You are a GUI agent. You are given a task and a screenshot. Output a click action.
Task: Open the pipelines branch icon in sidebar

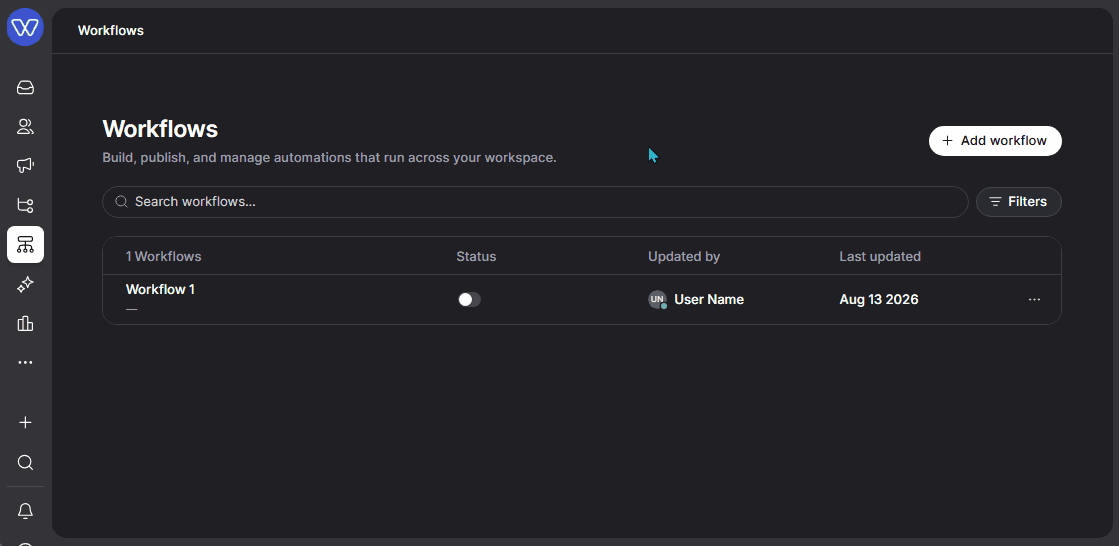pyautogui.click(x=25, y=206)
